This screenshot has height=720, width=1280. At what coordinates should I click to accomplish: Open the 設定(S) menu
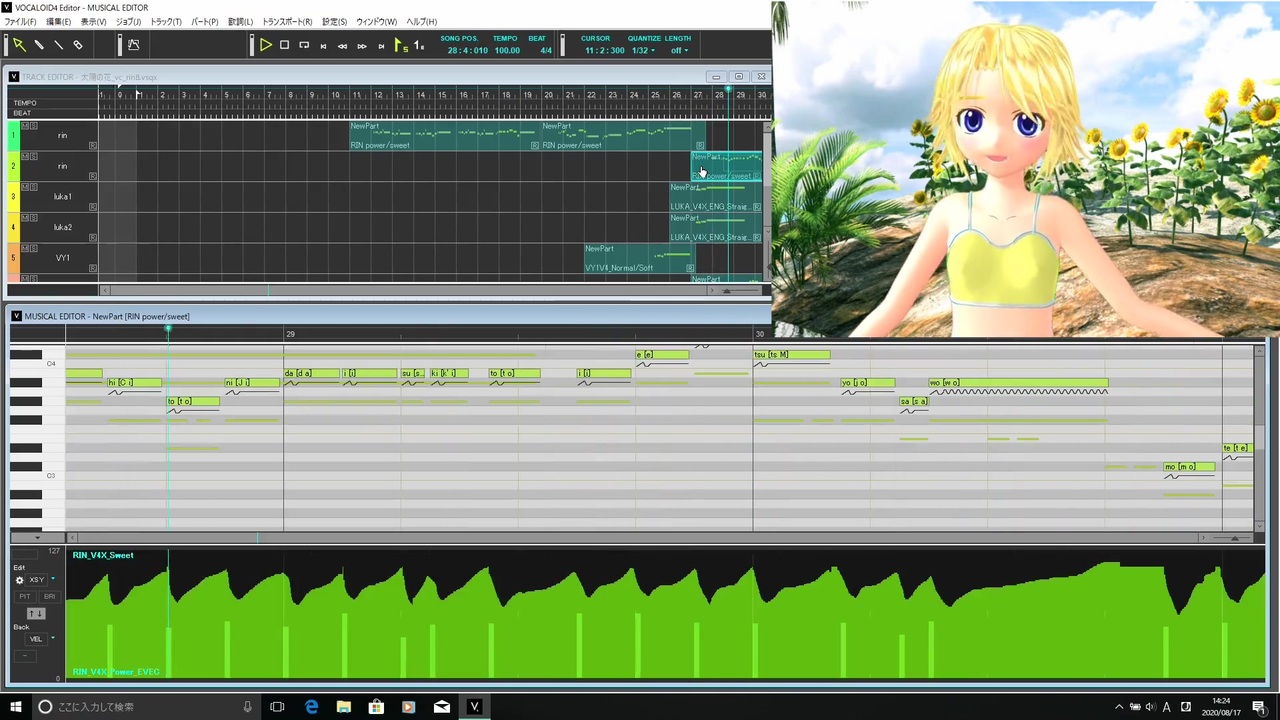(334, 22)
